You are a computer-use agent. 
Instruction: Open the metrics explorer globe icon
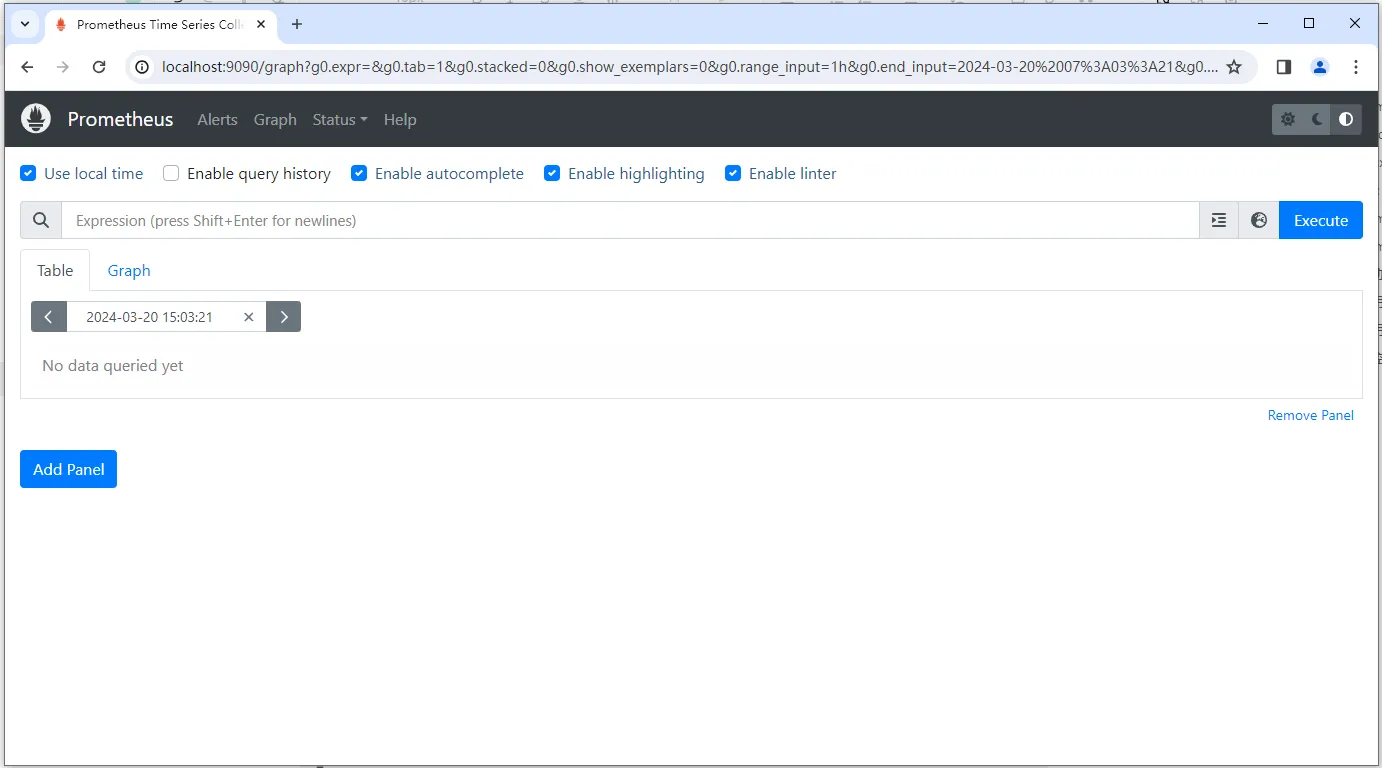[1258, 221]
